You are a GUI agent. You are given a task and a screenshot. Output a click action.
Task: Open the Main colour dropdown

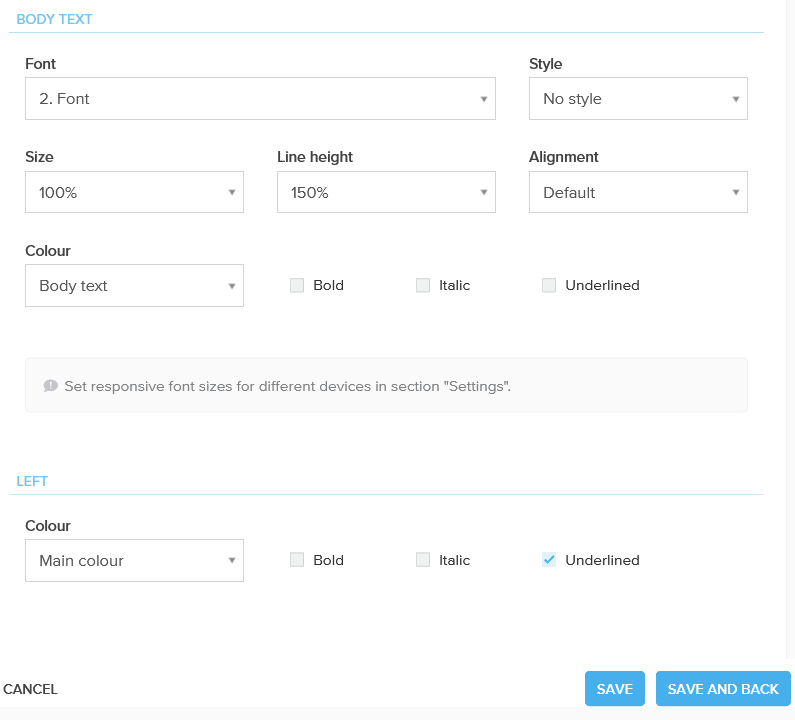134,560
